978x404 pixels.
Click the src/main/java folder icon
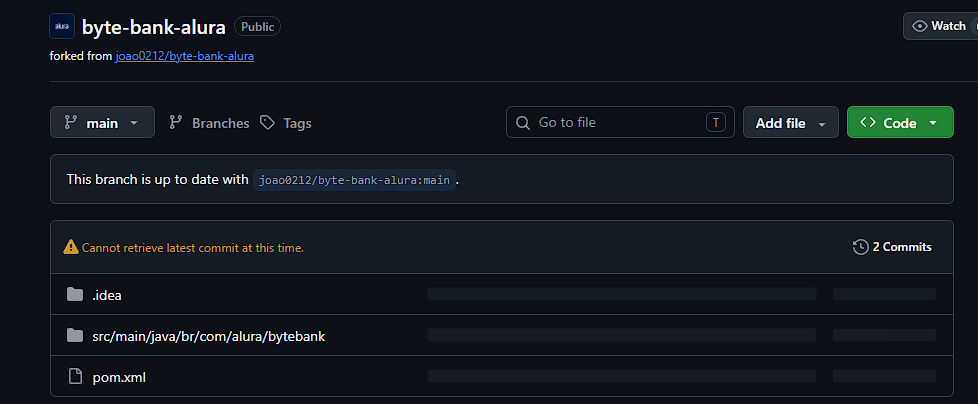[x=75, y=335]
